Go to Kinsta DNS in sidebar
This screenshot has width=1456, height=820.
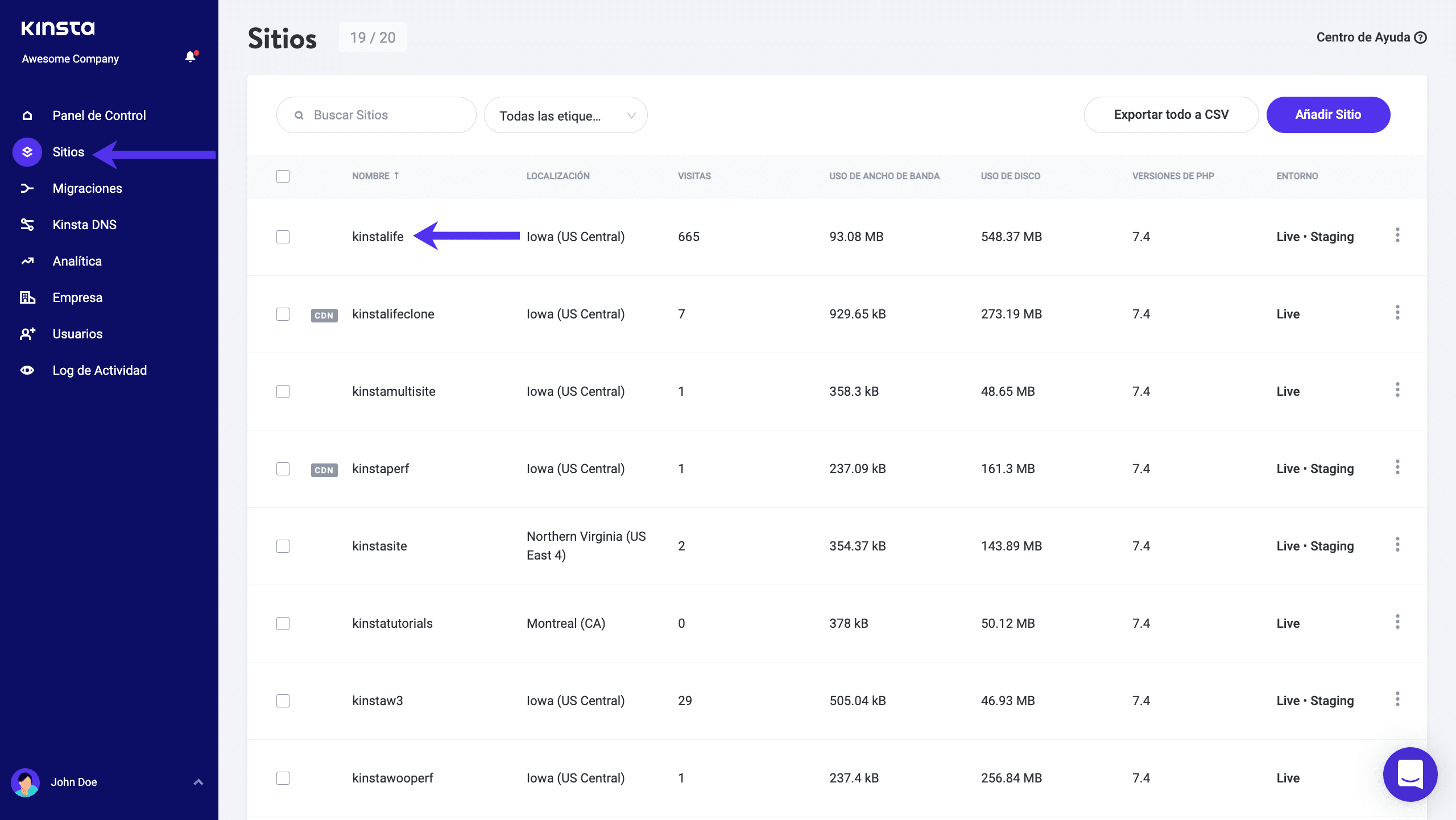pos(84,225)
